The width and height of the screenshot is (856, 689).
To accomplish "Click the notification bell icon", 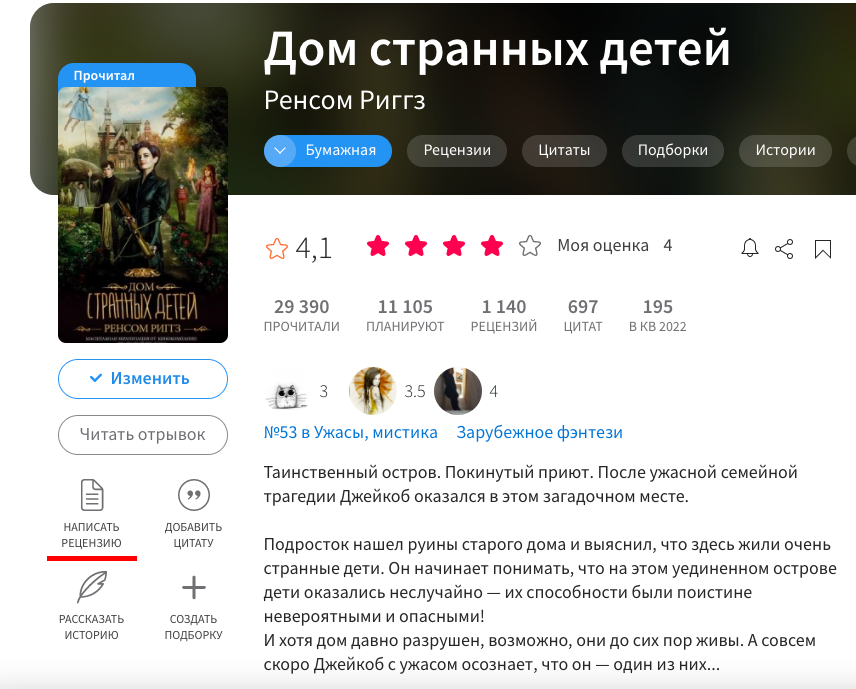I will 750,248.
